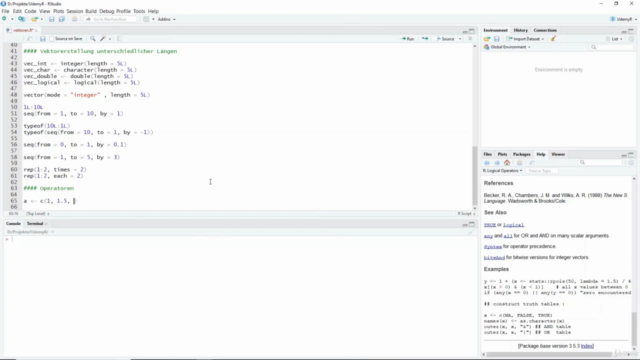Click the Create a Project icon
Screen dimensions: 640x360
[x=21, y=19]
